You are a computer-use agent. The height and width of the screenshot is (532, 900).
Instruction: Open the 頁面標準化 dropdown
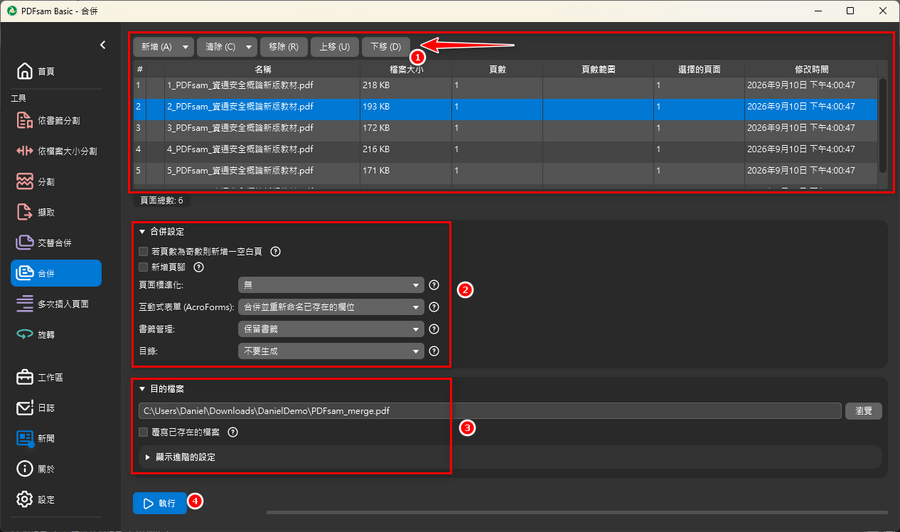[331, 285]
